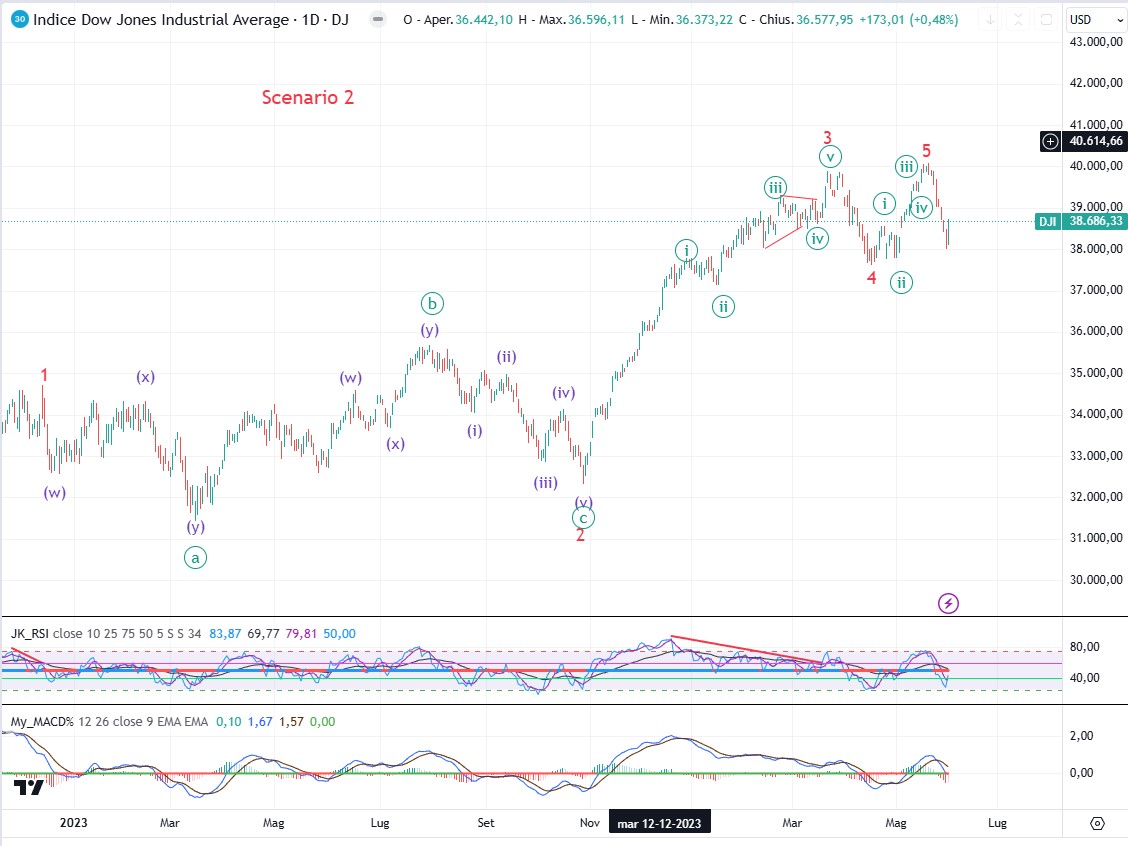This screenshot has height=846, width=1128.
Task: Click the highlighted date label mar 12-12-2023
Action: coord(659,823)
